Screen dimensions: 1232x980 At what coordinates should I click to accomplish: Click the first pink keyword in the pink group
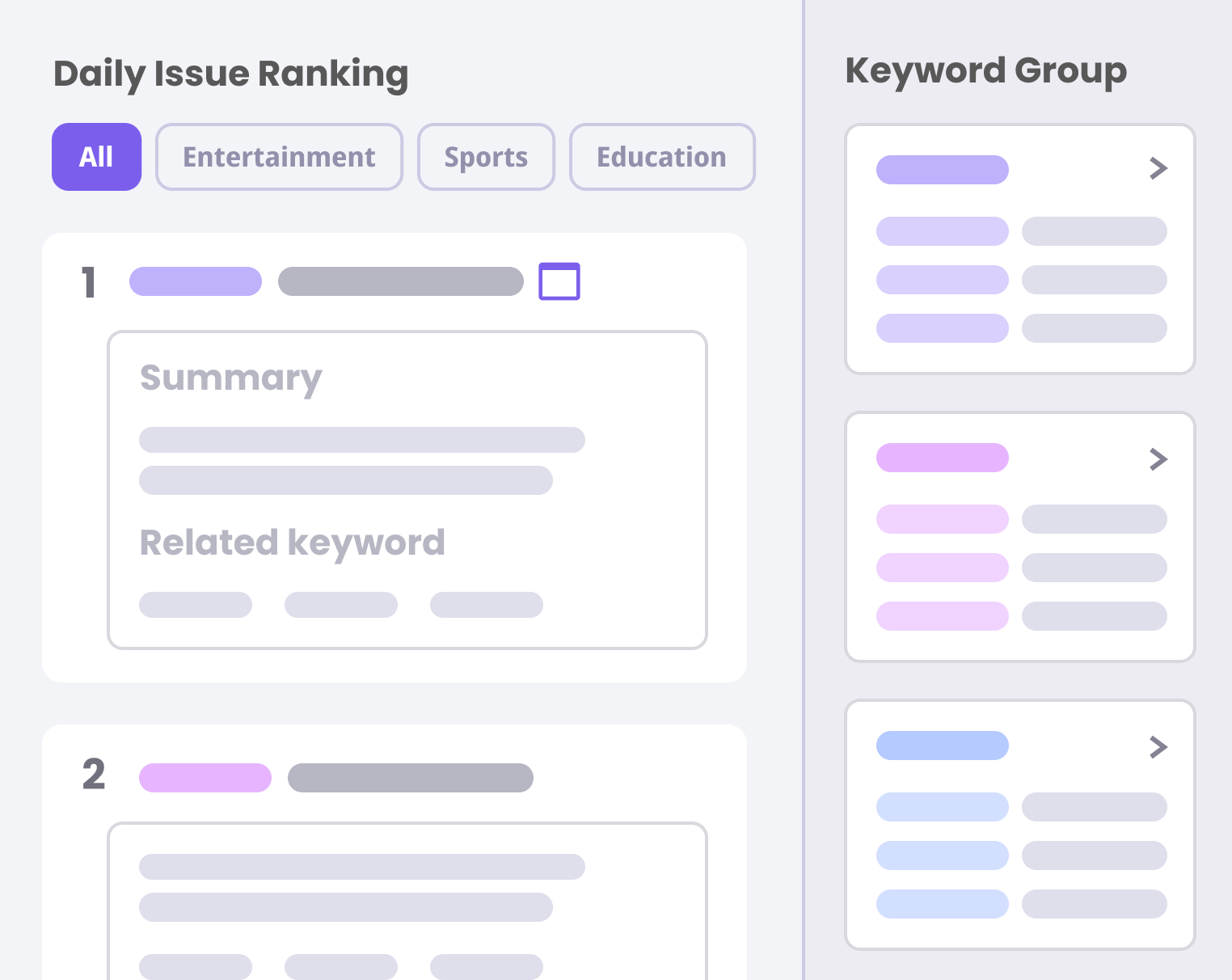pyautogui.click(x=943, y=519)
